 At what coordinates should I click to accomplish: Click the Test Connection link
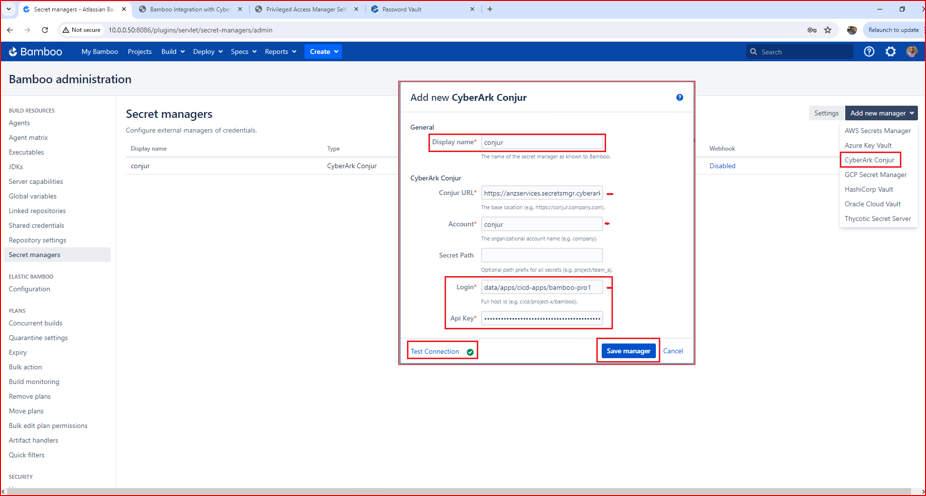coord(435,351)
